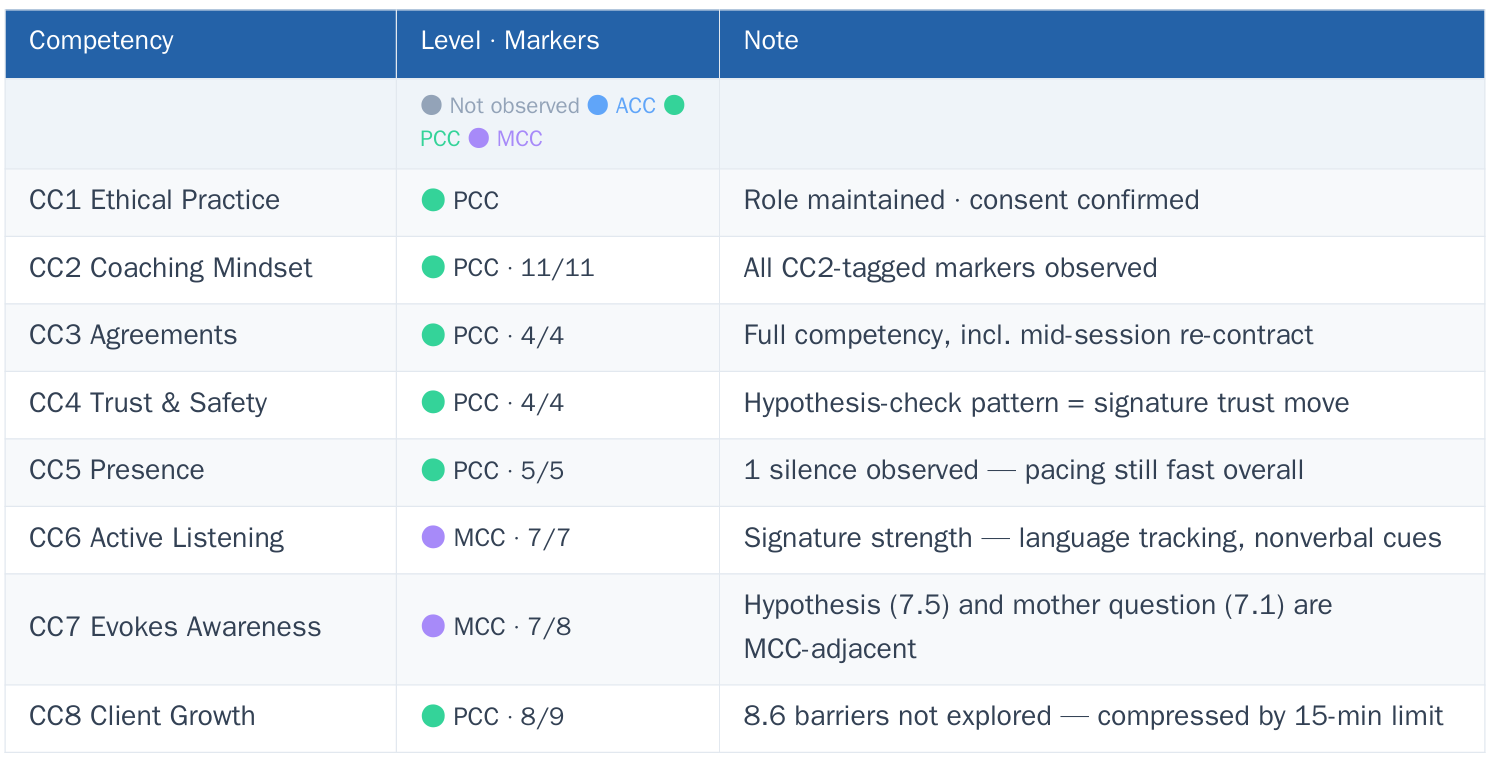Click green dot next to PCC · 11/11
Viewport: 1492px width, 758px height.
point(433,267)
